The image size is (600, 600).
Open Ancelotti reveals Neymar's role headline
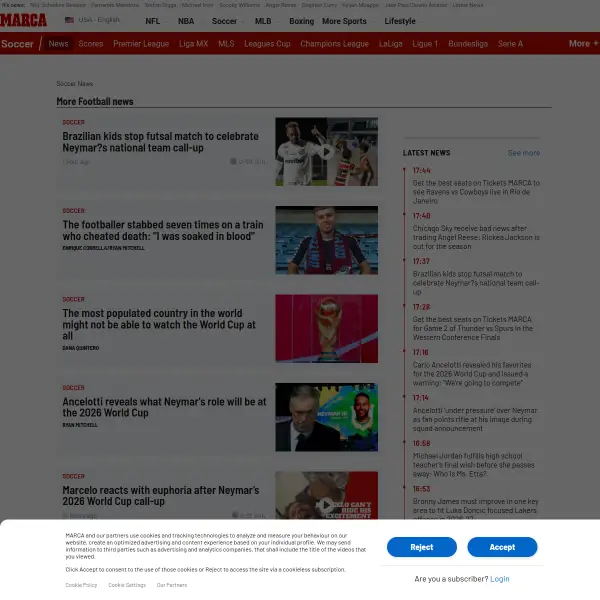click(x=164, y=407)
